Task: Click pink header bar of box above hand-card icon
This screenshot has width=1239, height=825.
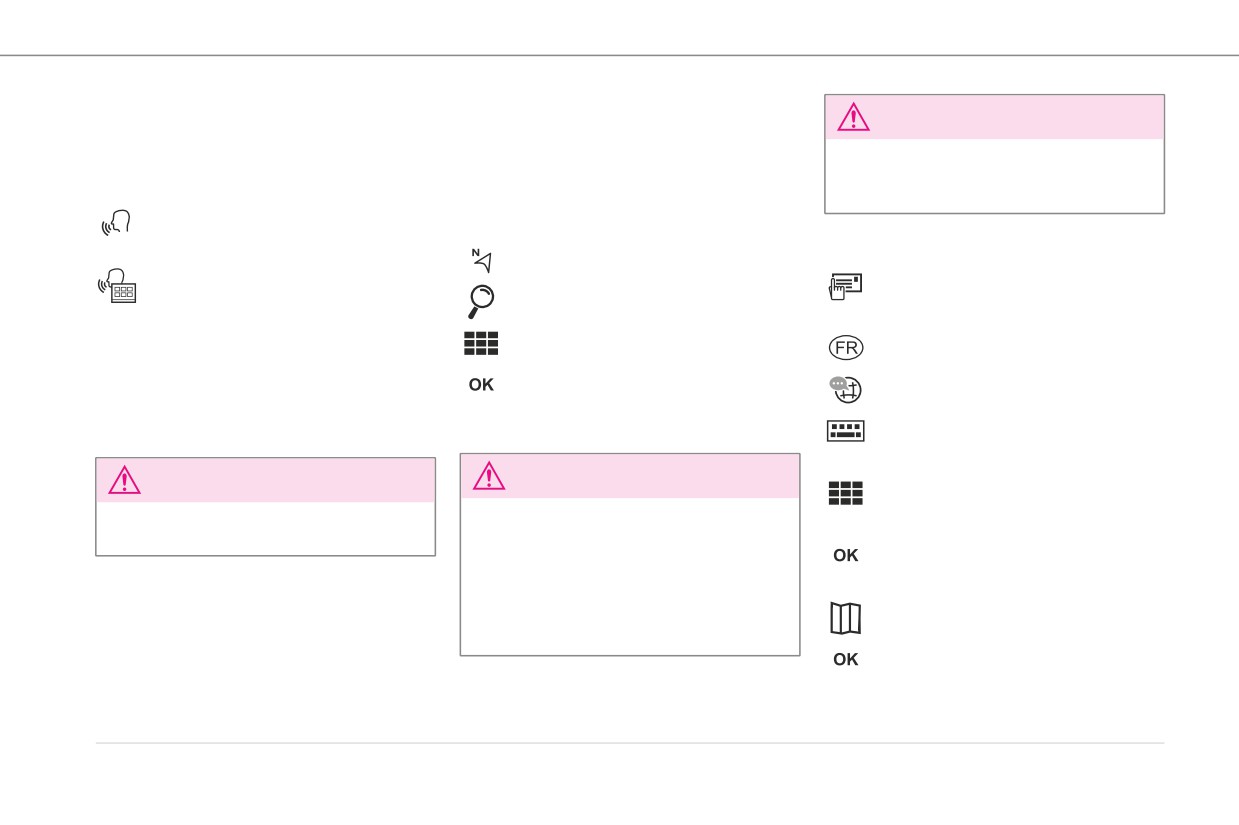Action: click(x=994, y=117)
